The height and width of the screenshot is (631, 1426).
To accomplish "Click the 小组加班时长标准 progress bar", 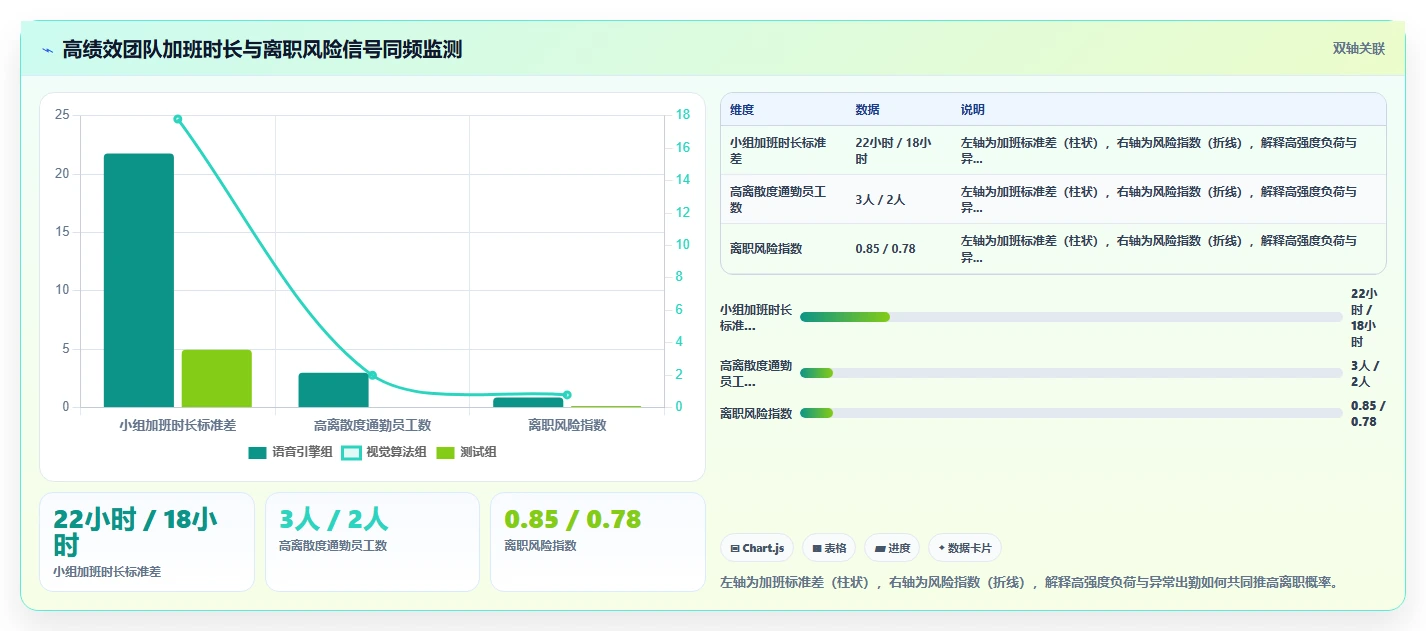I will (x=1071, y=317).
